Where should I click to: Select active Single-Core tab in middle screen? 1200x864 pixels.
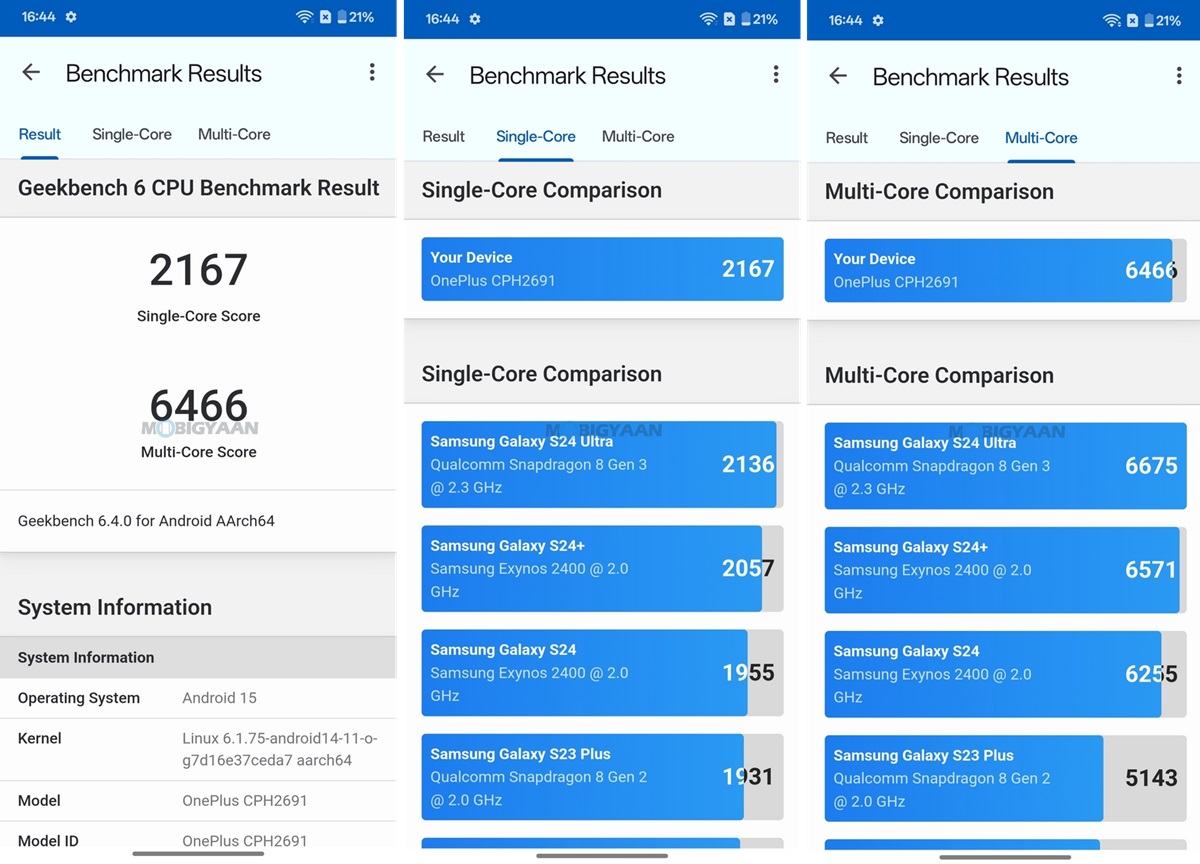pos(536,136)
